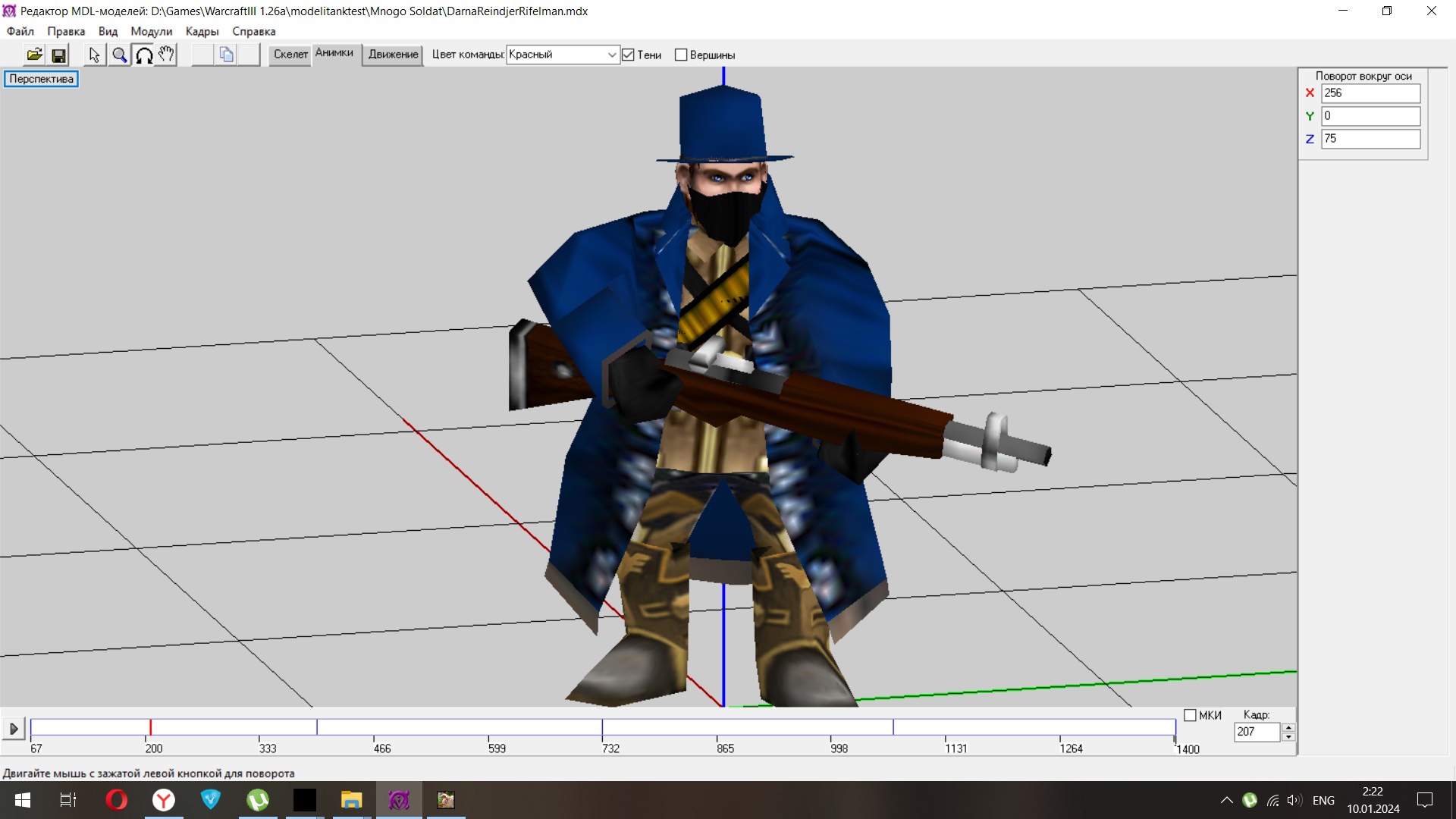
Task: Increase the frame number with the up stepper
Action: (x=1288, y=727)
